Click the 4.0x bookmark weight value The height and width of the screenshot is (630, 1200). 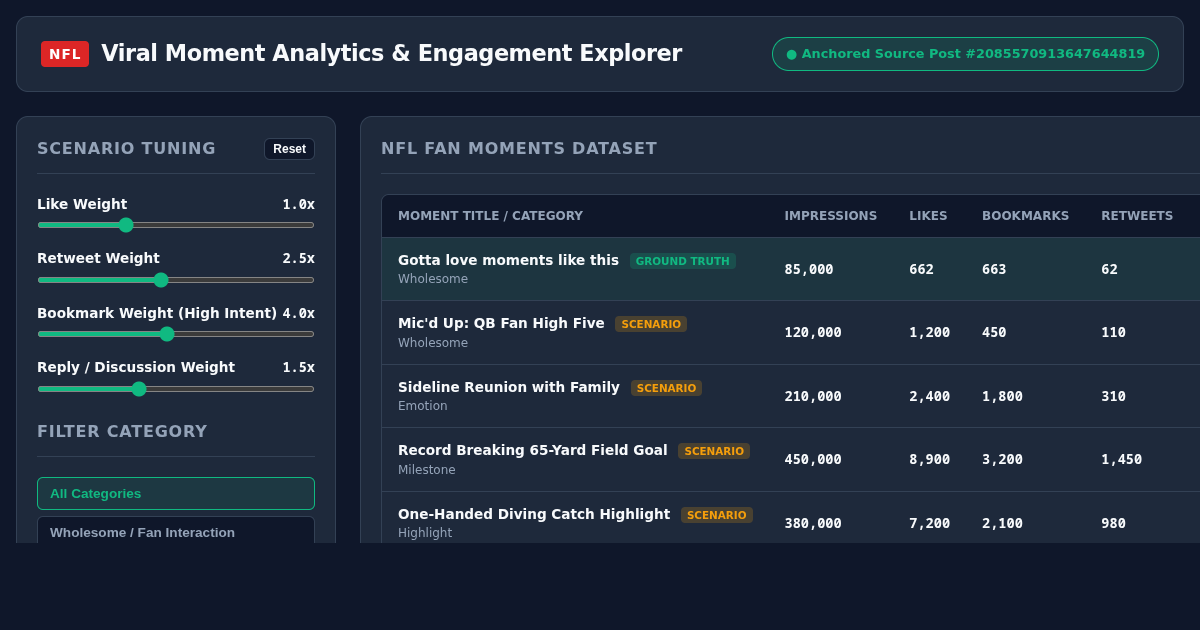(x=298, y=313)
